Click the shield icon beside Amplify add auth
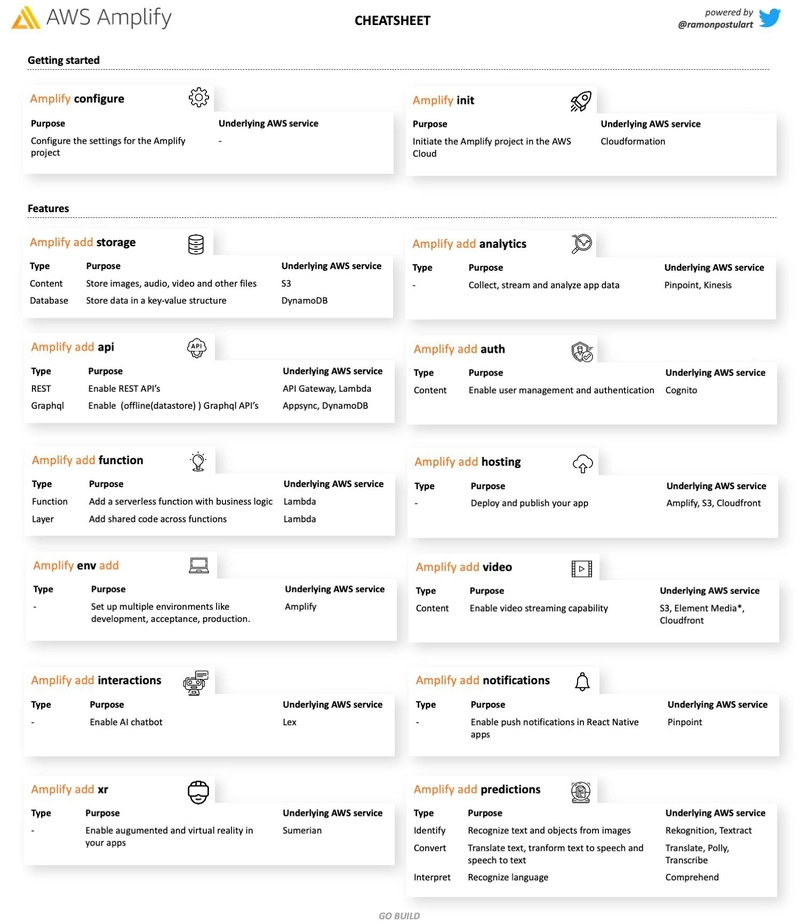 click(582, 350)
